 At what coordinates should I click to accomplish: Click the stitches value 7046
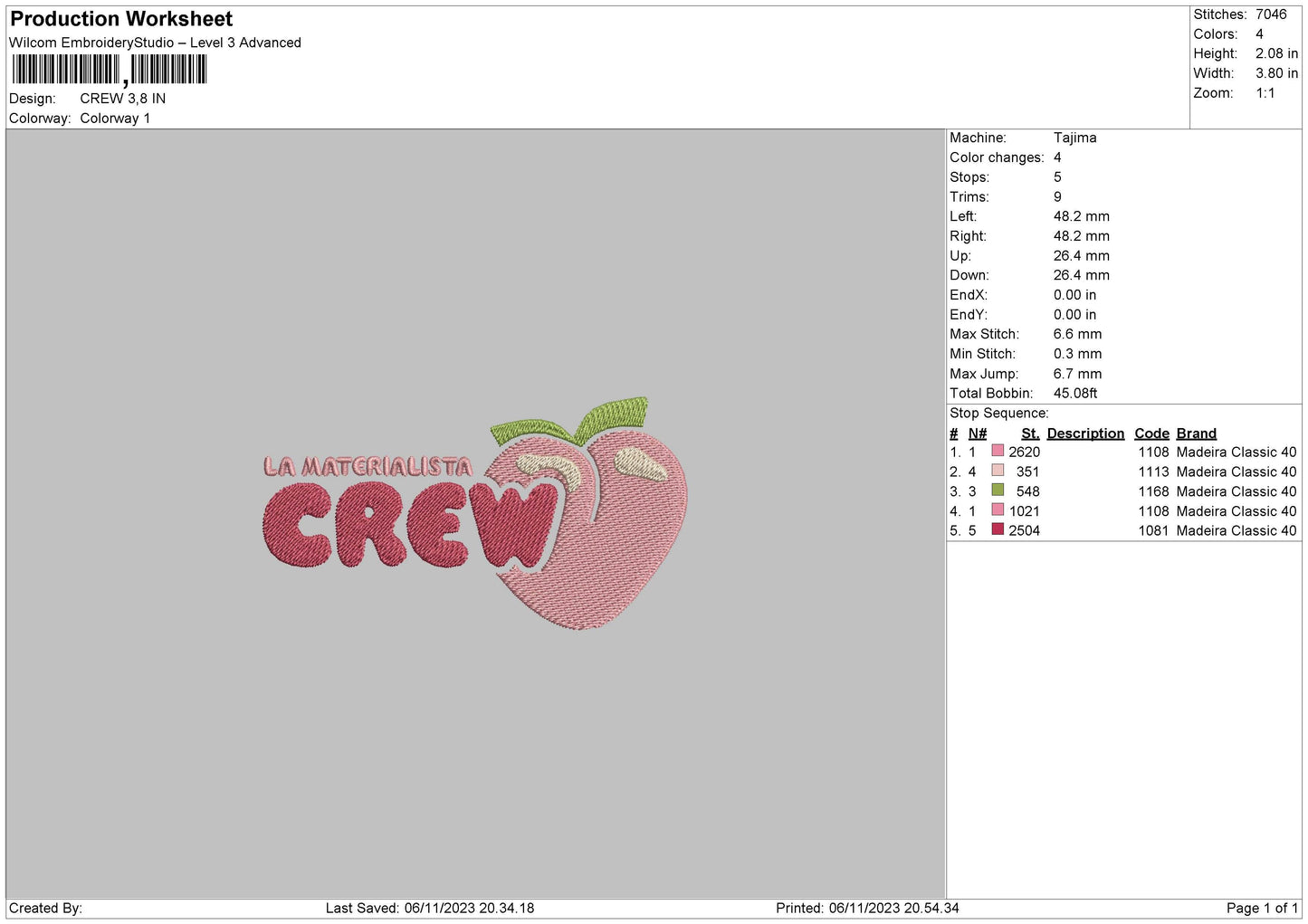tap(1271, 14)
